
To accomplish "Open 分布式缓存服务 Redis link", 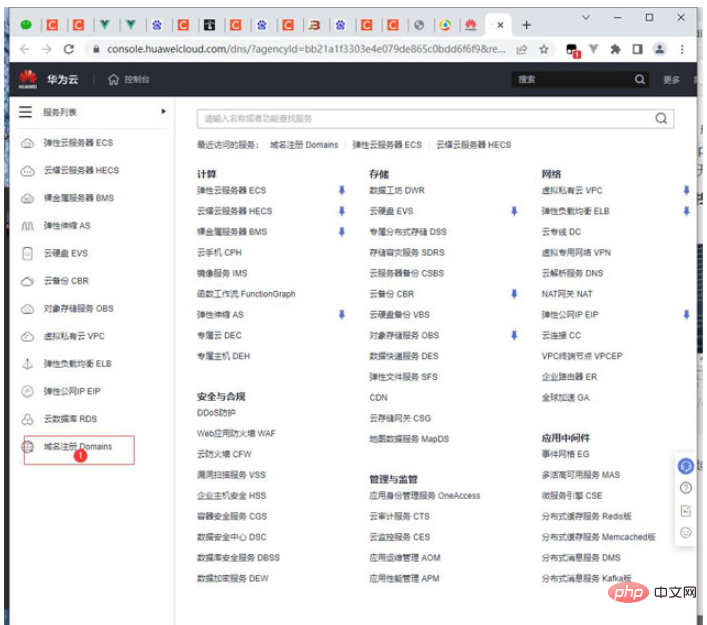I will click(587, 516).
